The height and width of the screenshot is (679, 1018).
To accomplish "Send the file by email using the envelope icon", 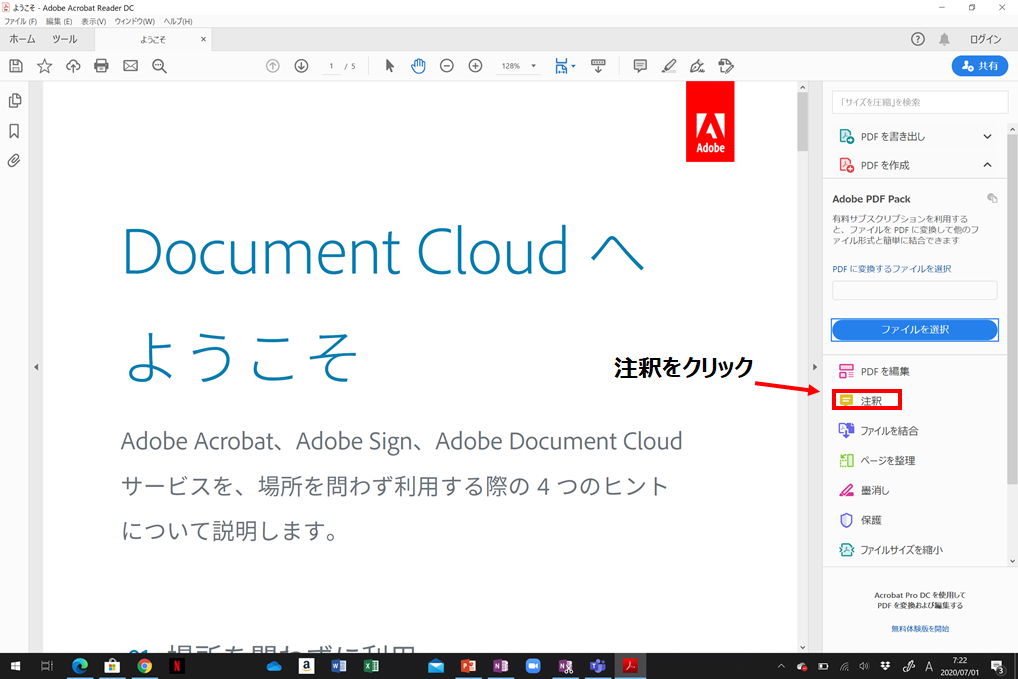I will coord(130,66).
